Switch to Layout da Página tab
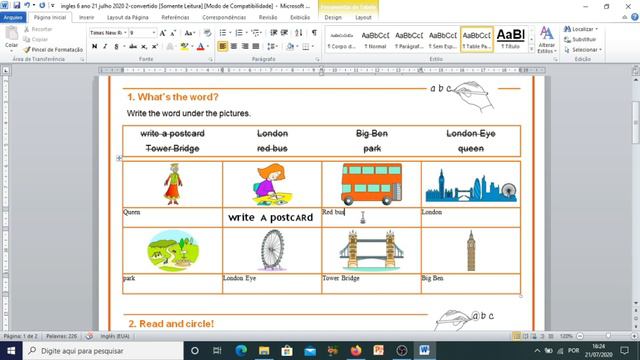 coord(128,18)
